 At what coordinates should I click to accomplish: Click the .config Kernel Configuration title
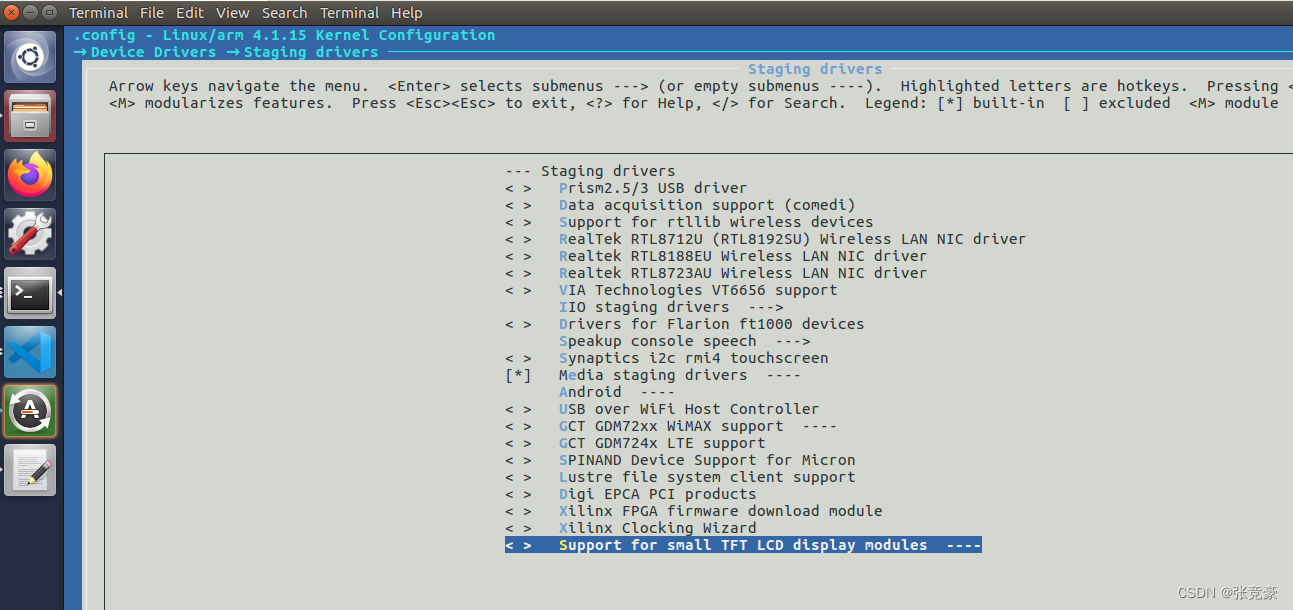click(x=284, y=35)
